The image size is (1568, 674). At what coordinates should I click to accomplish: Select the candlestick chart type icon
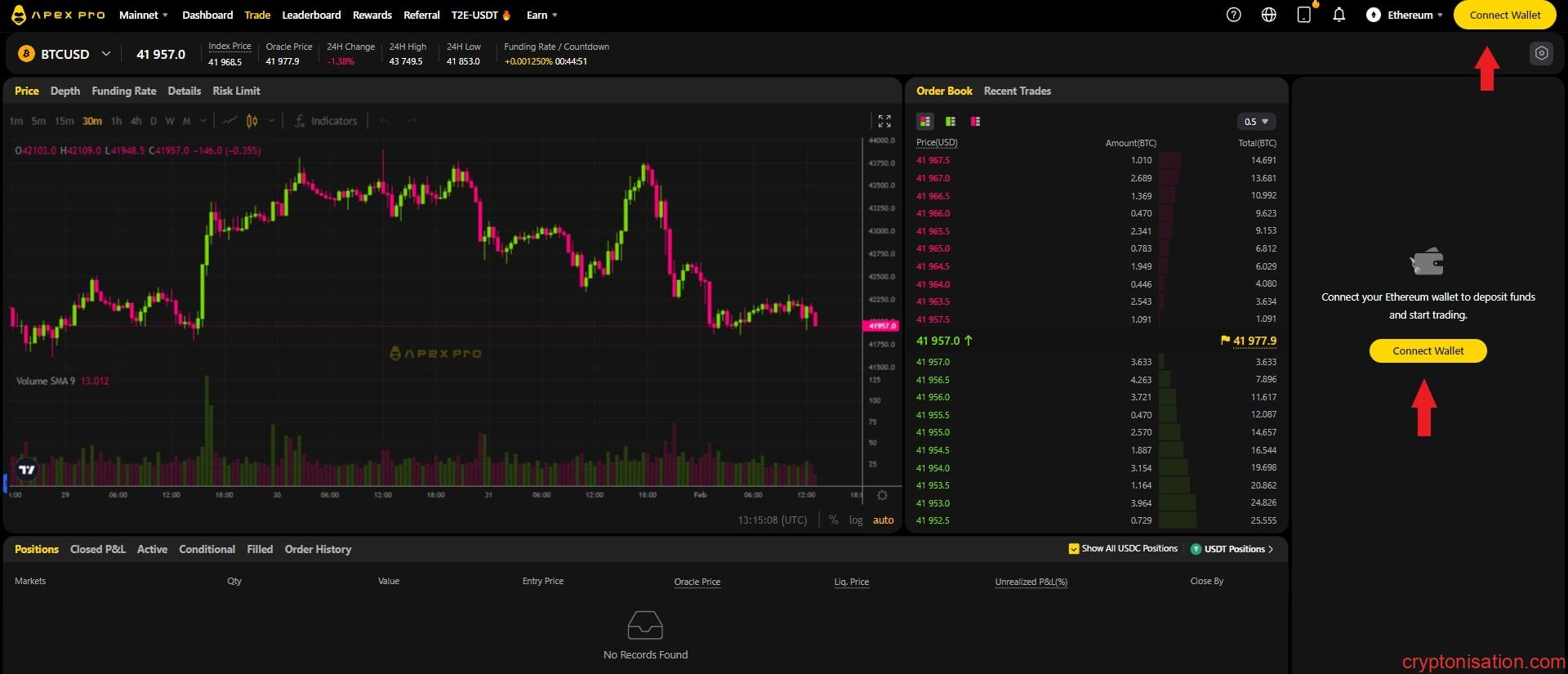click(x=252, y=121)
